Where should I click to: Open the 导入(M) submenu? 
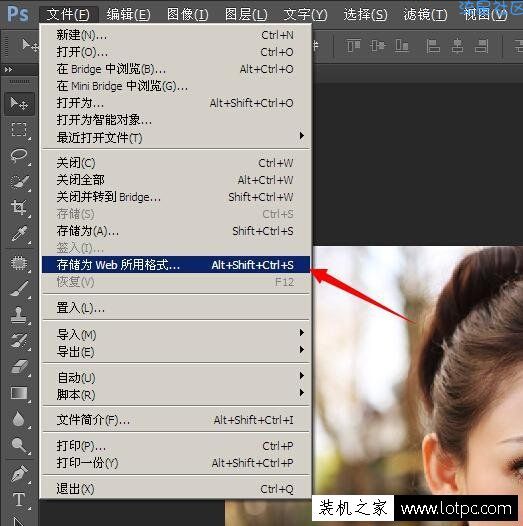tap(175, 334)
